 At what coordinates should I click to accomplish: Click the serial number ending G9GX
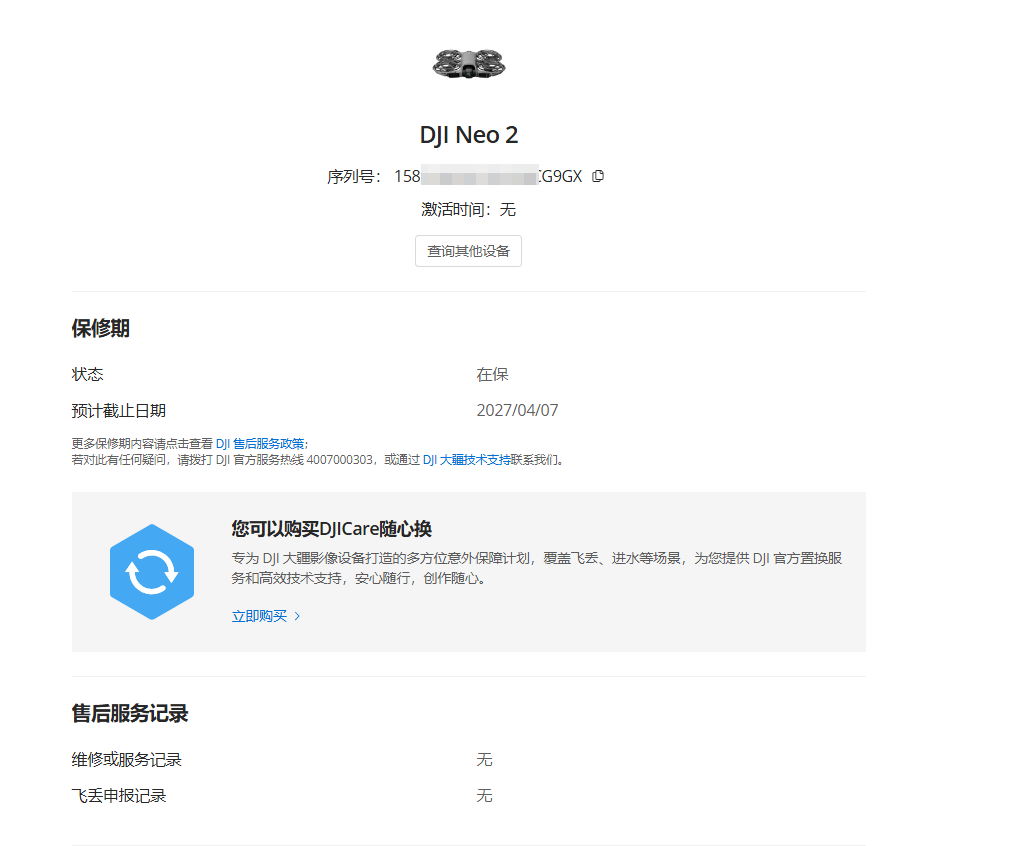point(488,176)
